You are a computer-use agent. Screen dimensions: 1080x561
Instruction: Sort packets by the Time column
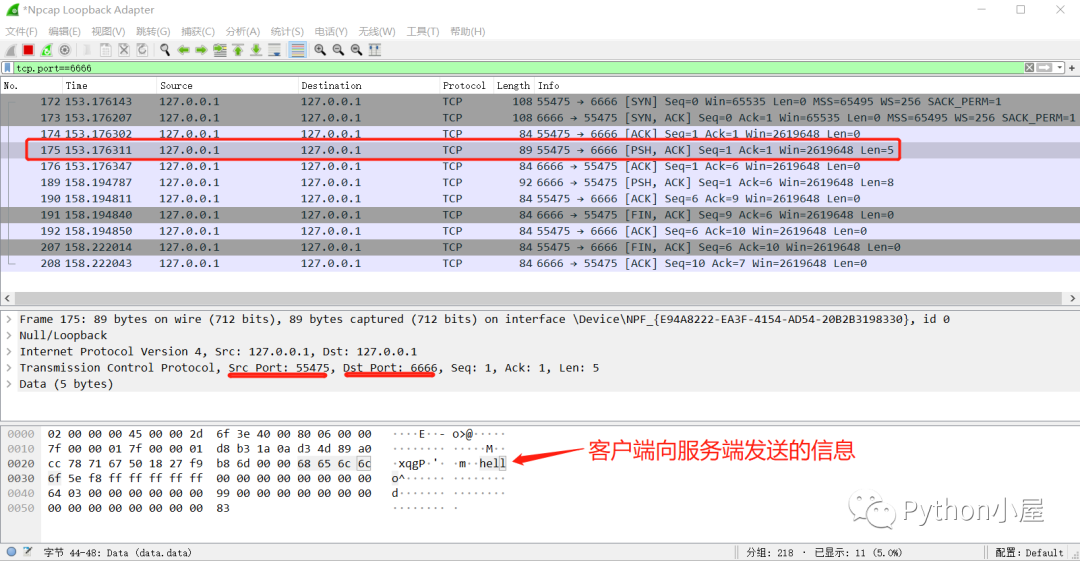click(110, 85)
